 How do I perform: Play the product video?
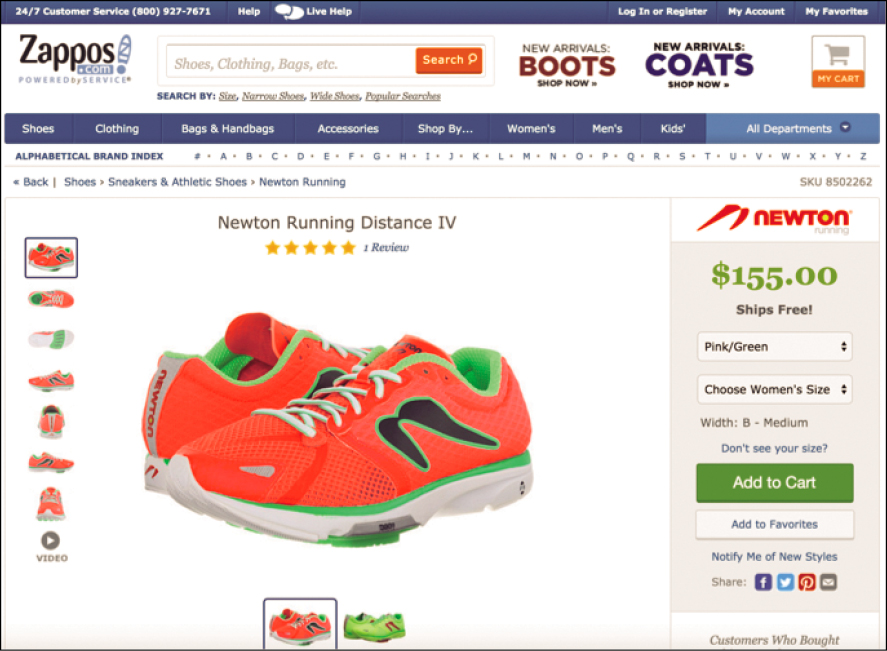pos(51,547)
